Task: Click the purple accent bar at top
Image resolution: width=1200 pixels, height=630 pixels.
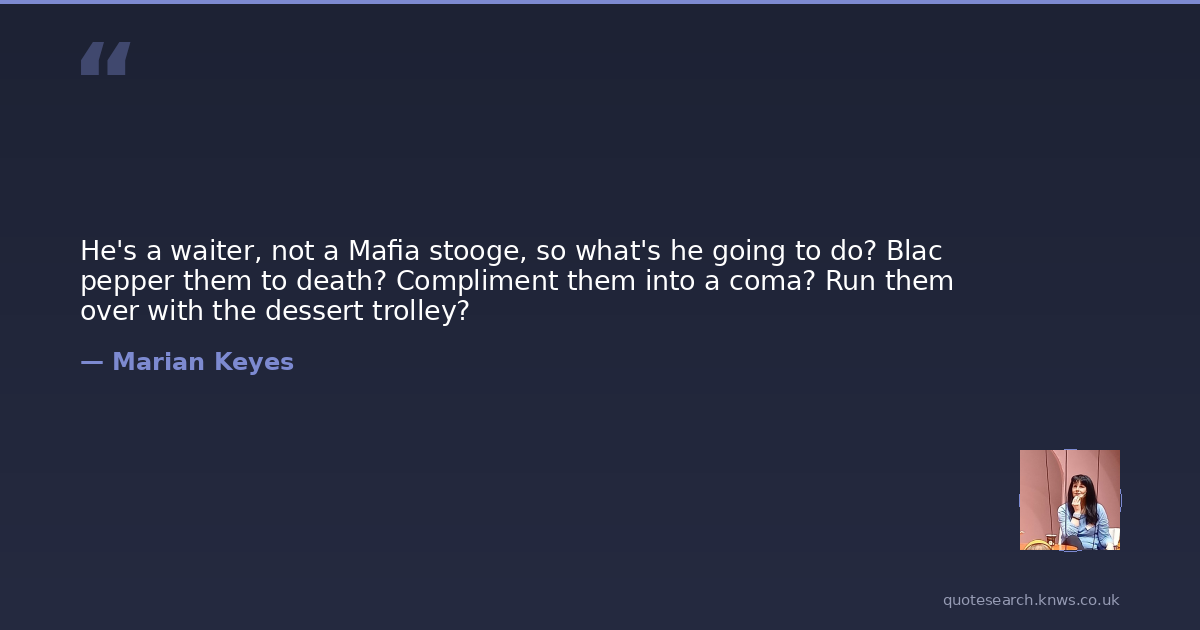Action: pos(600,2)
